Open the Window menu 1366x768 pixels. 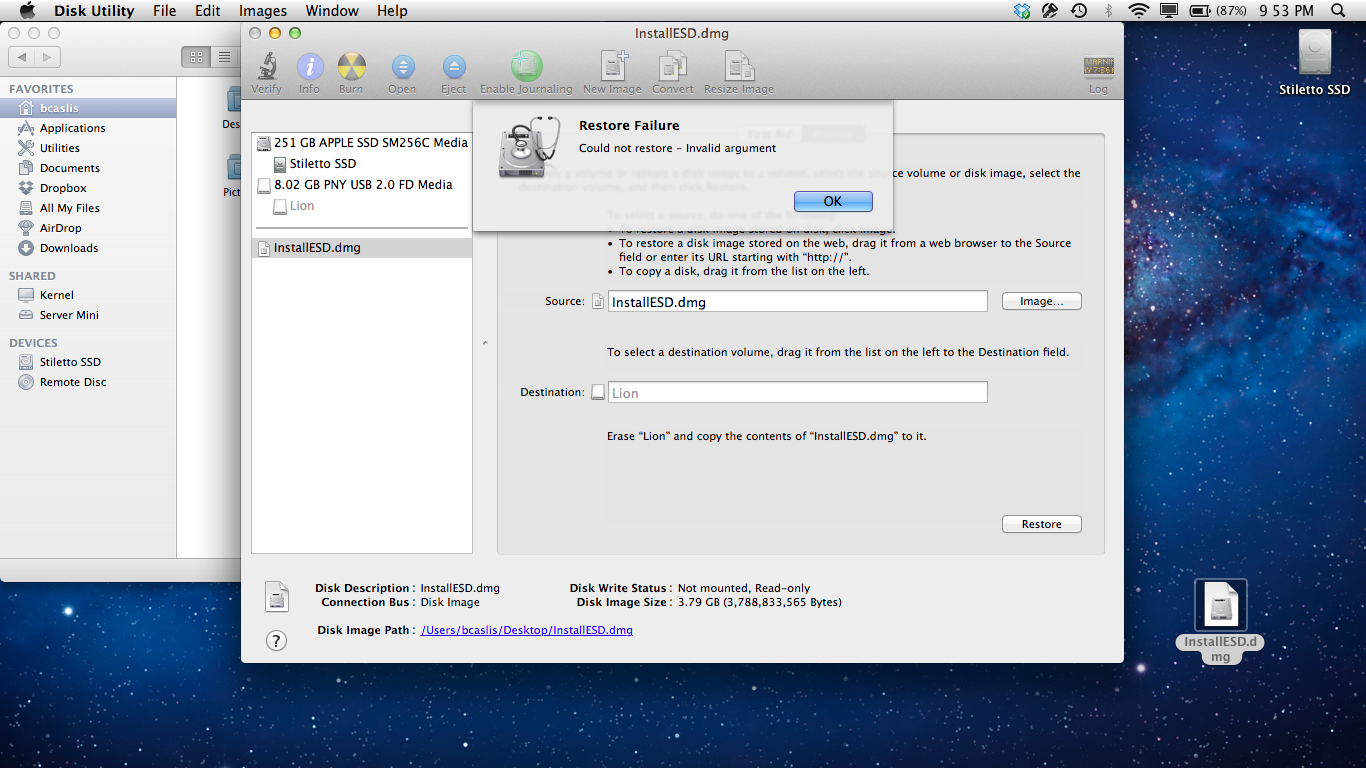pos(332,11)
